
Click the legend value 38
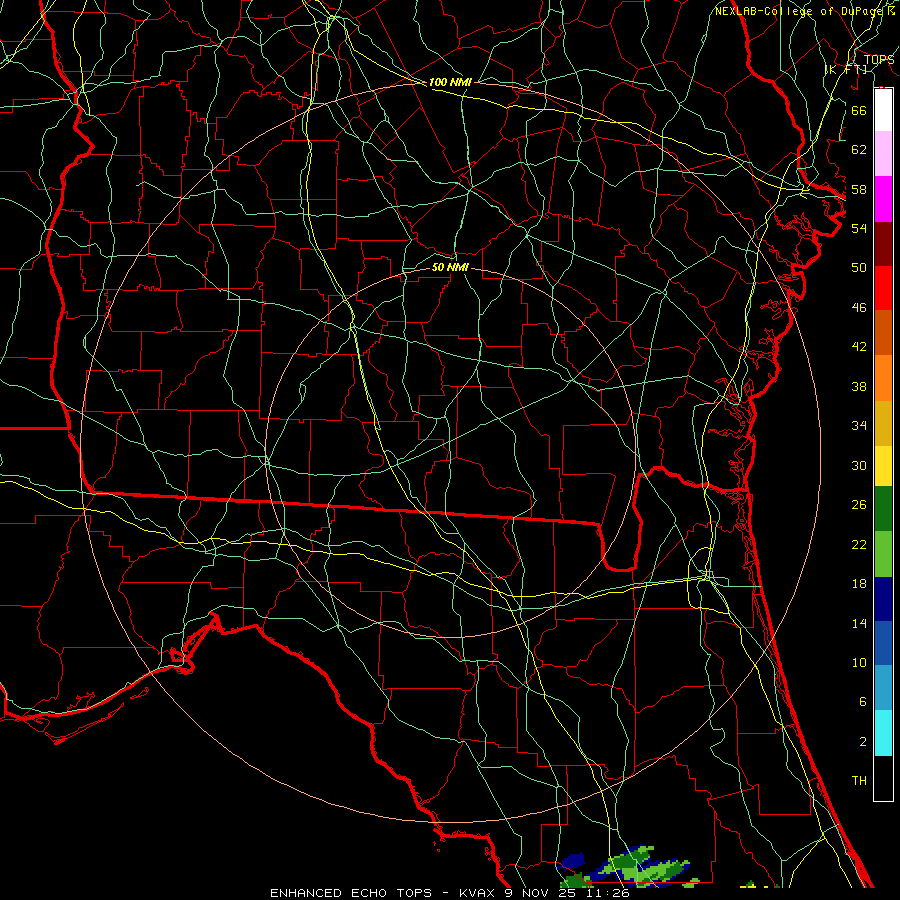(x=859, y=386)
